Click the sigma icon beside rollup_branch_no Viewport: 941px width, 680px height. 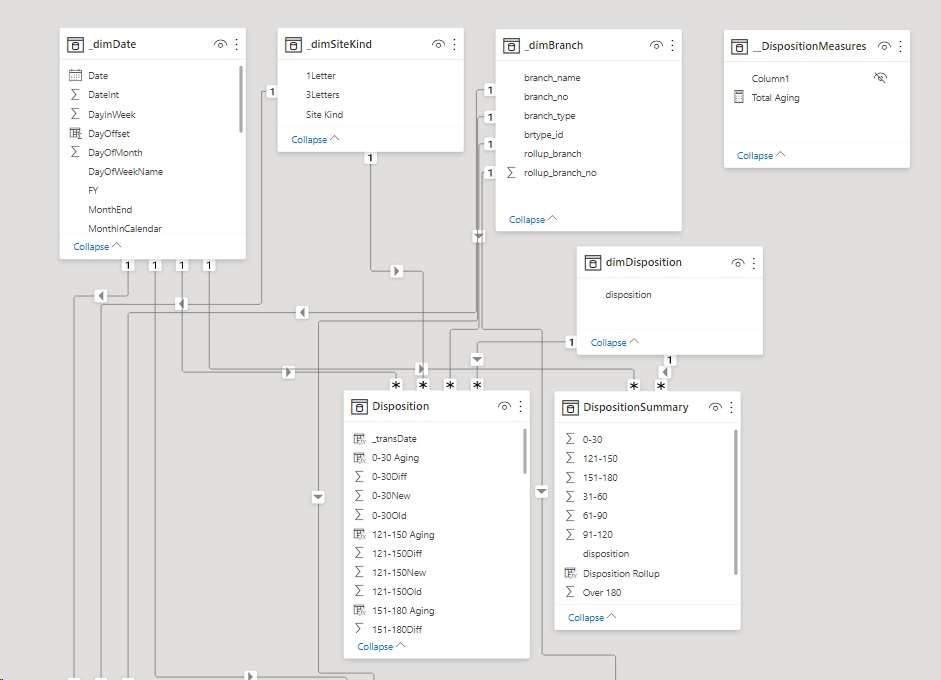pos(511,172)
